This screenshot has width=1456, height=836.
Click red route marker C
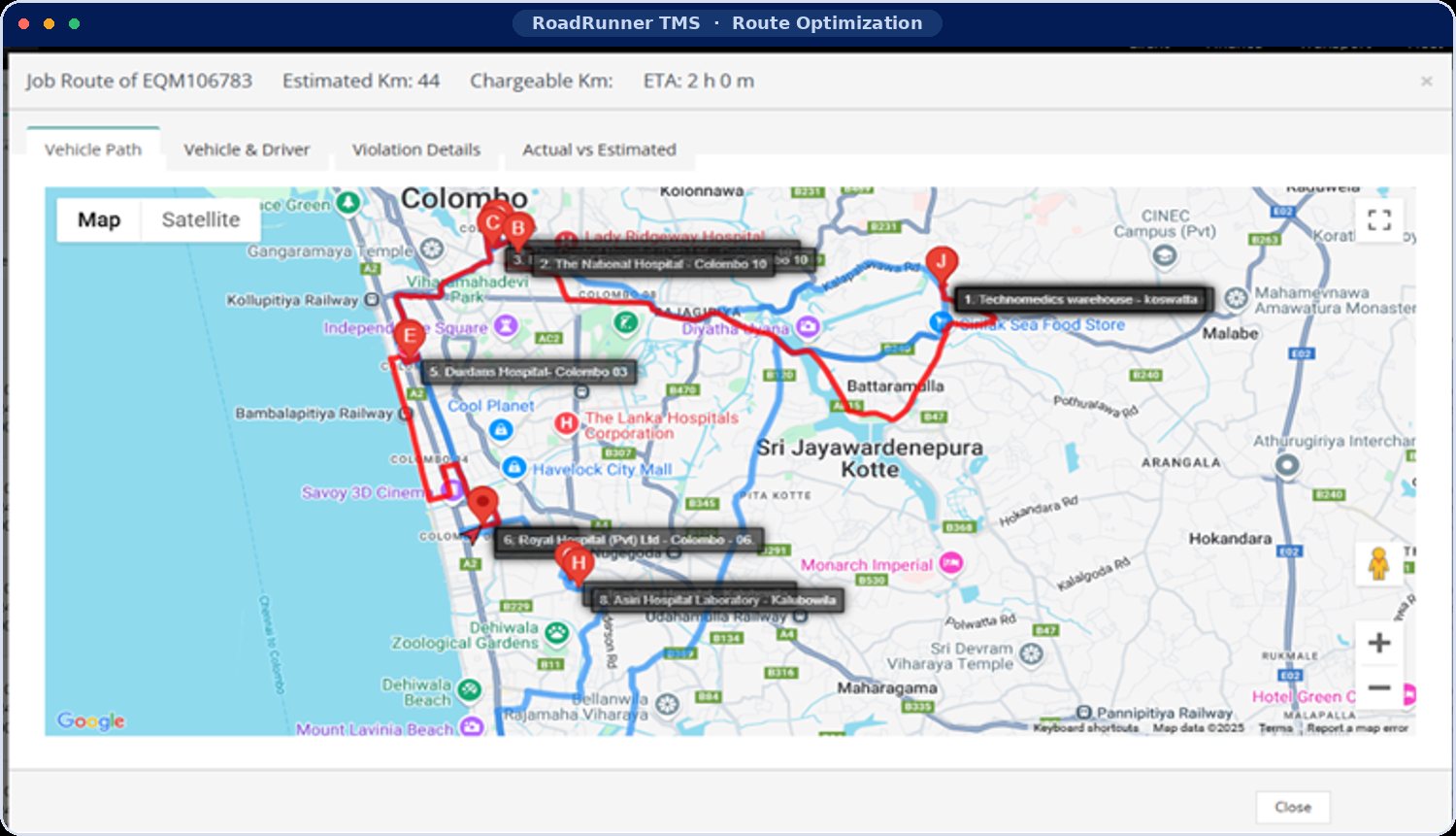493,225
